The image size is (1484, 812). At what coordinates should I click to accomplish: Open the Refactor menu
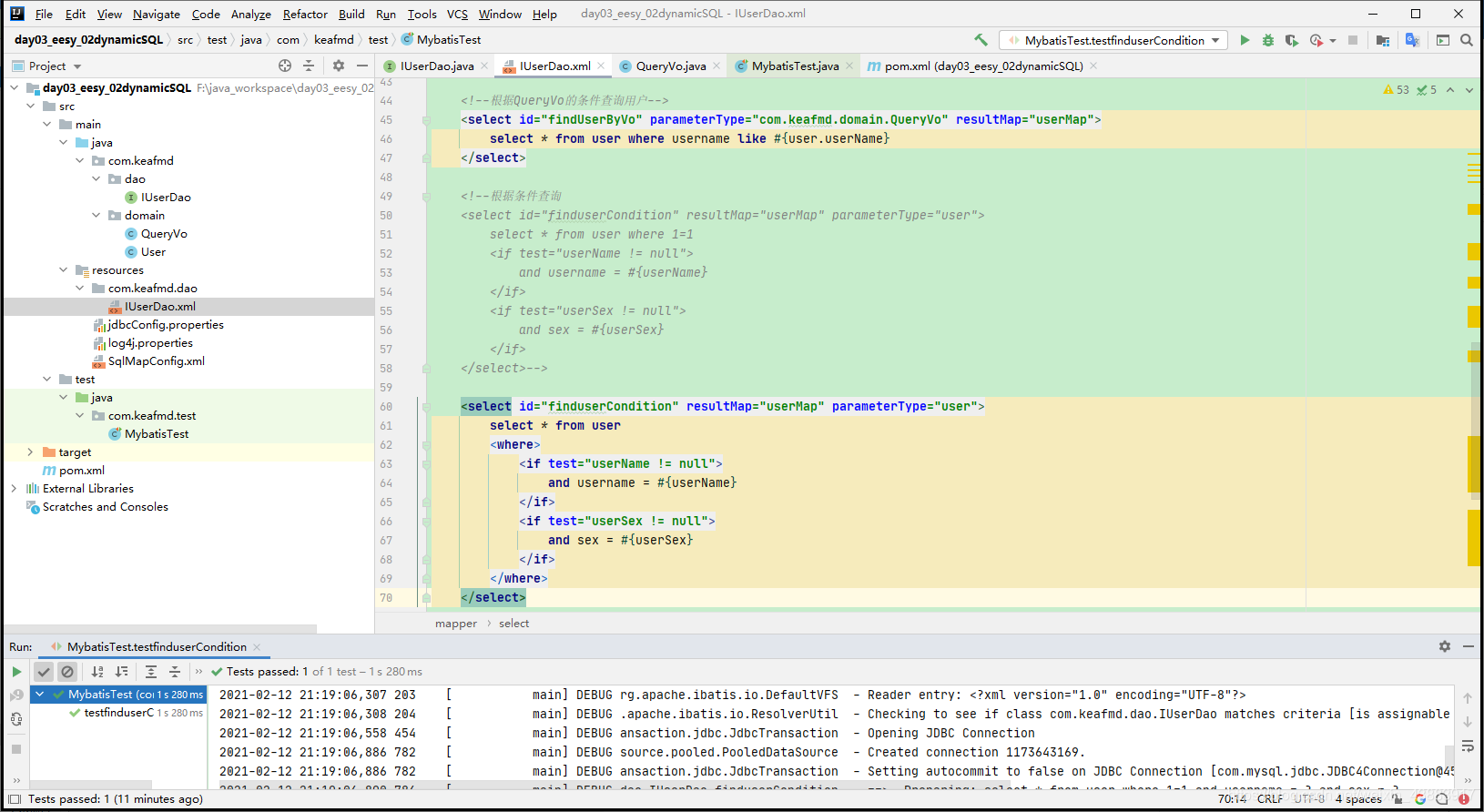305,14
